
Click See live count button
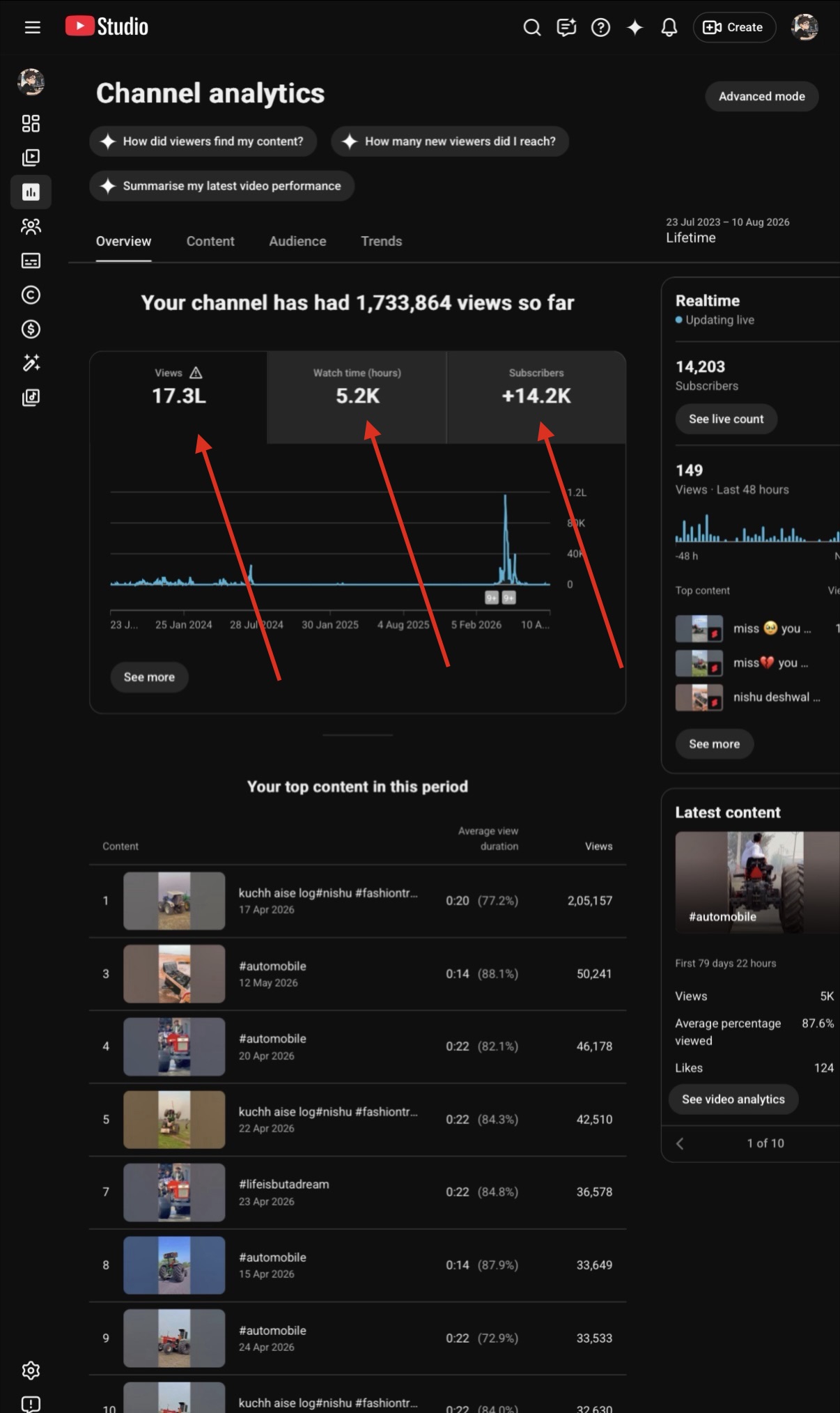pos(726,419)
